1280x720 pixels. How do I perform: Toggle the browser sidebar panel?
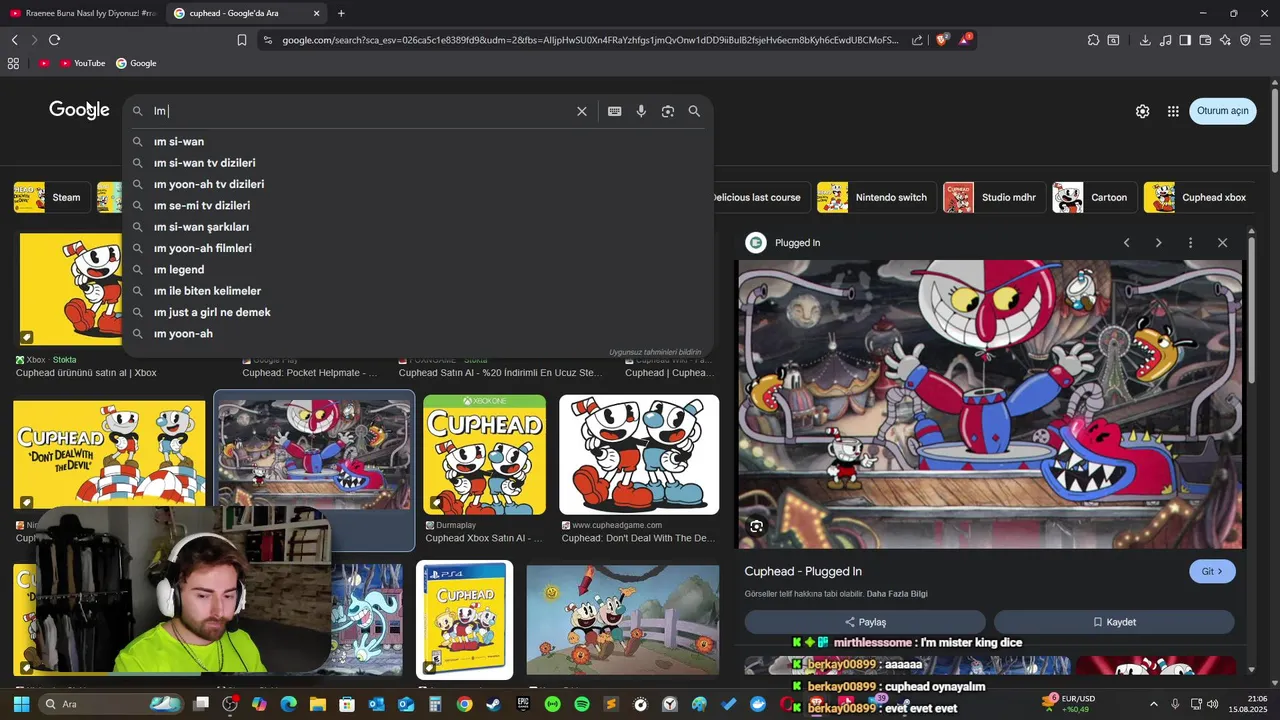[1185, 40]
